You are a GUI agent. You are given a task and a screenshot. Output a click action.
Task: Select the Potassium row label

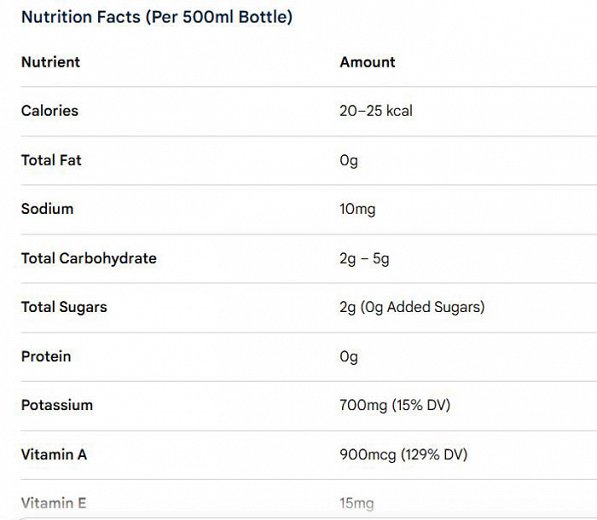[57, 405]
